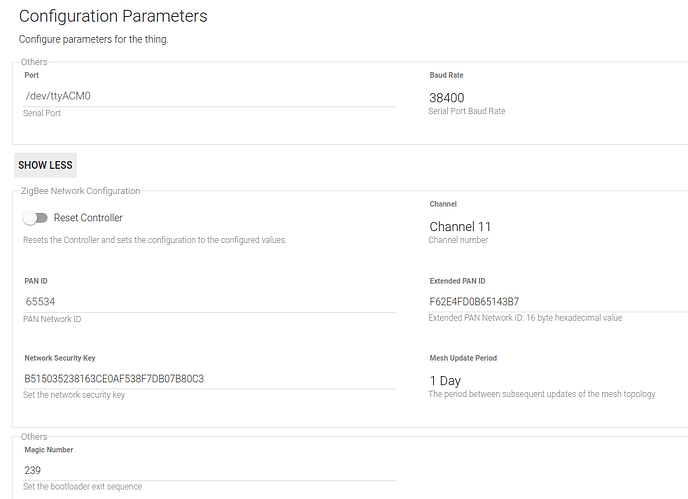Image resolution: width=688 pixels, height=499 pixels.
Task: Click the ZigBee Network Configuration section label
Action: click(80, 190)
